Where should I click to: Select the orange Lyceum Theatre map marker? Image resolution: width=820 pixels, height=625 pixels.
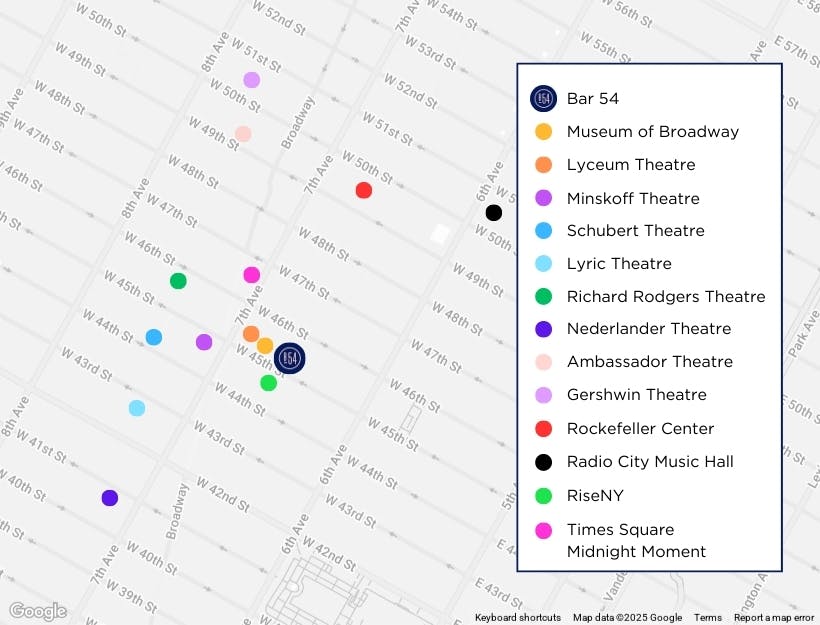tap(251, 334)
